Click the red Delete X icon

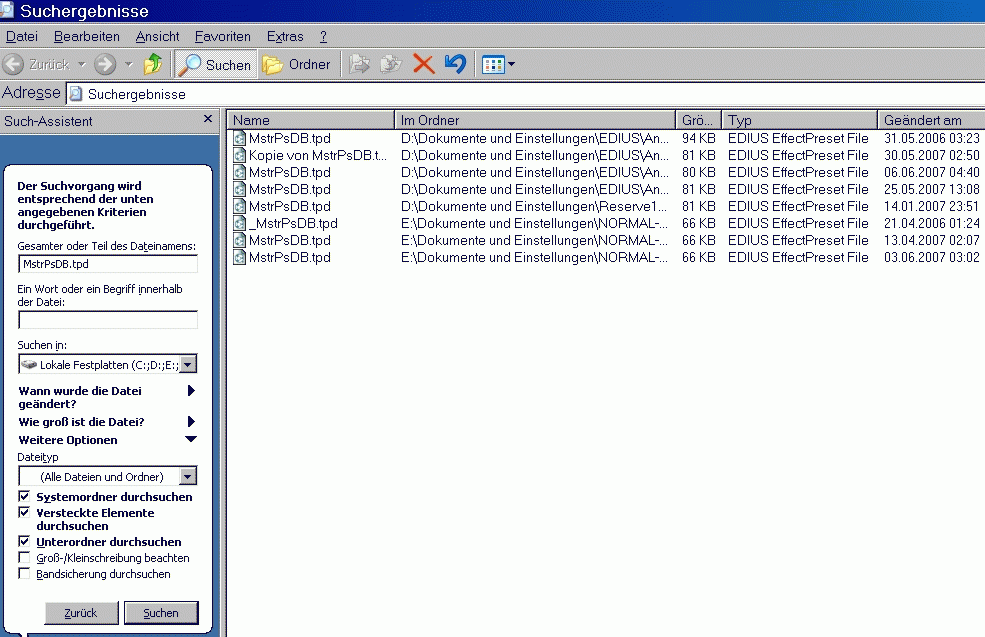[423, 64]
